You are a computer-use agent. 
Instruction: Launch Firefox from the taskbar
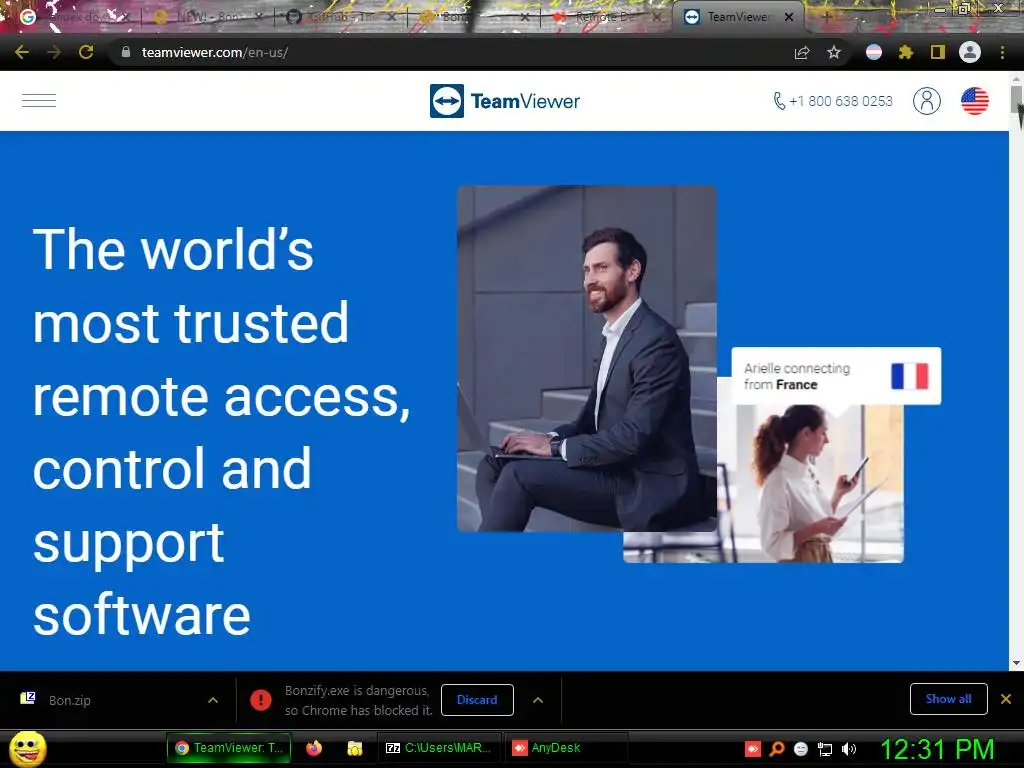[314, 748]
